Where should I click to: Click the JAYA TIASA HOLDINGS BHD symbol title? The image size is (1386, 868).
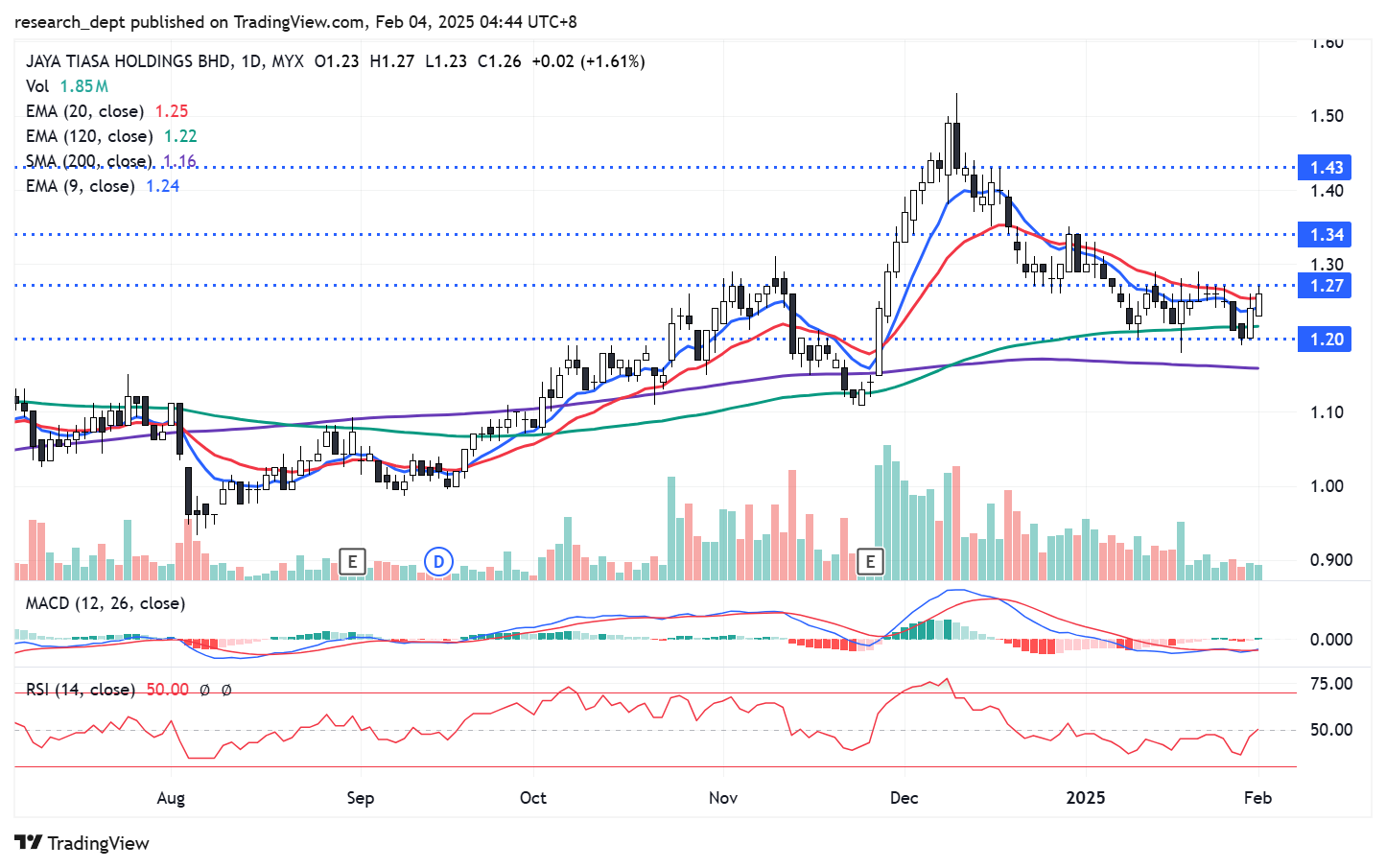[129, 61]
